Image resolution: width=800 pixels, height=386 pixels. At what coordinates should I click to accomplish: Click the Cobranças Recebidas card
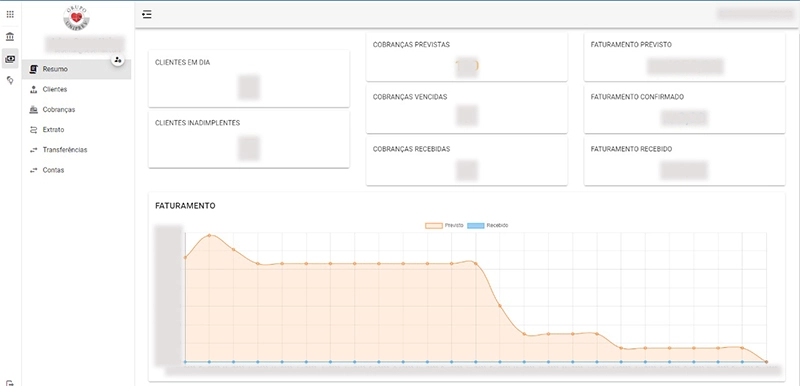click(467, 161)
